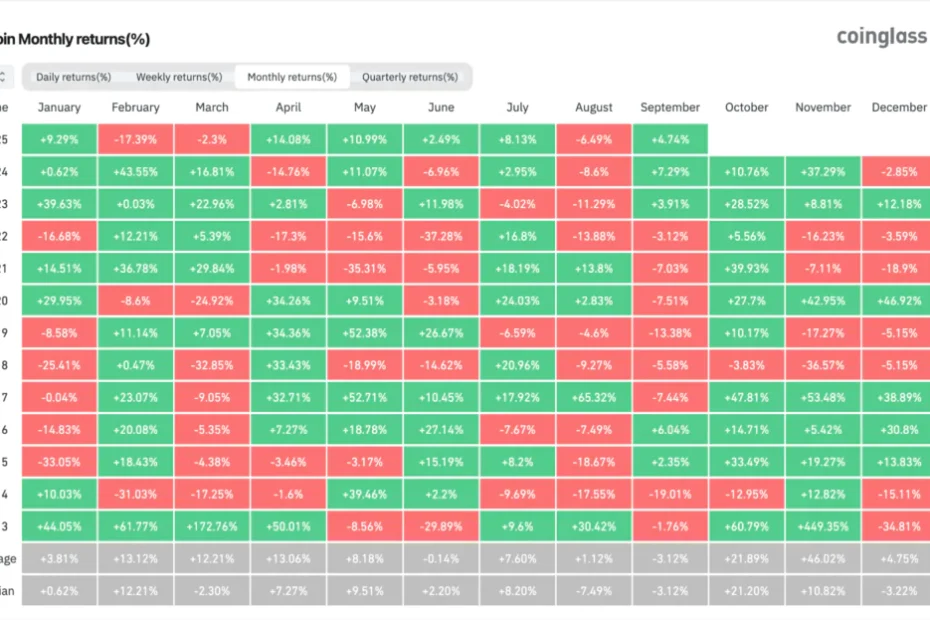Select the Monthly returns(%) tab
This screenshot has height=620, width=930.
click(292, 77)
